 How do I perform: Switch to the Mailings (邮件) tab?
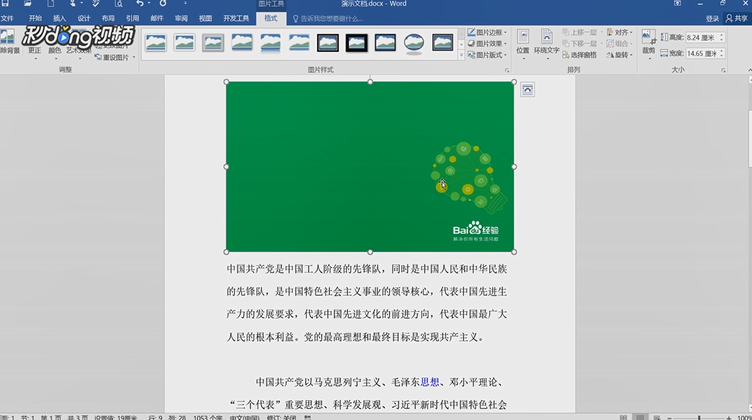(x=157, y=18)
